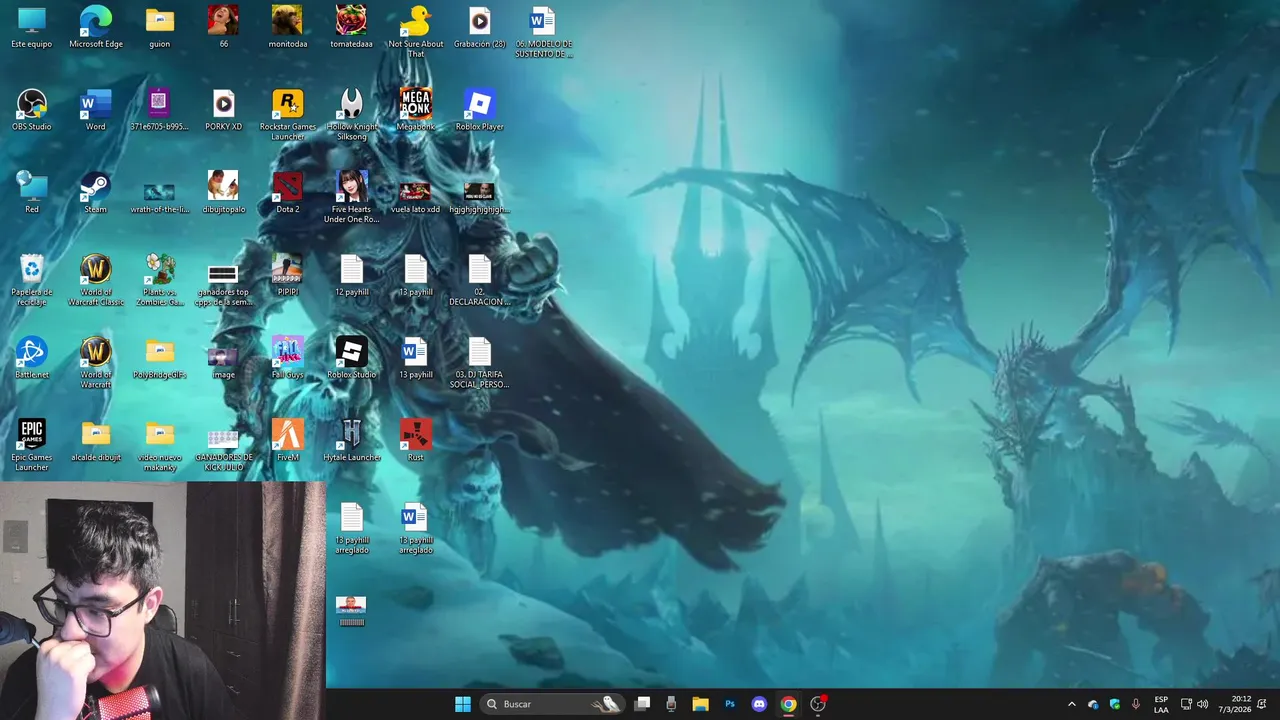Viewport: 1280px width, 720px height.
Task: Select the 12 payhill text file
Action: (351, 275)
